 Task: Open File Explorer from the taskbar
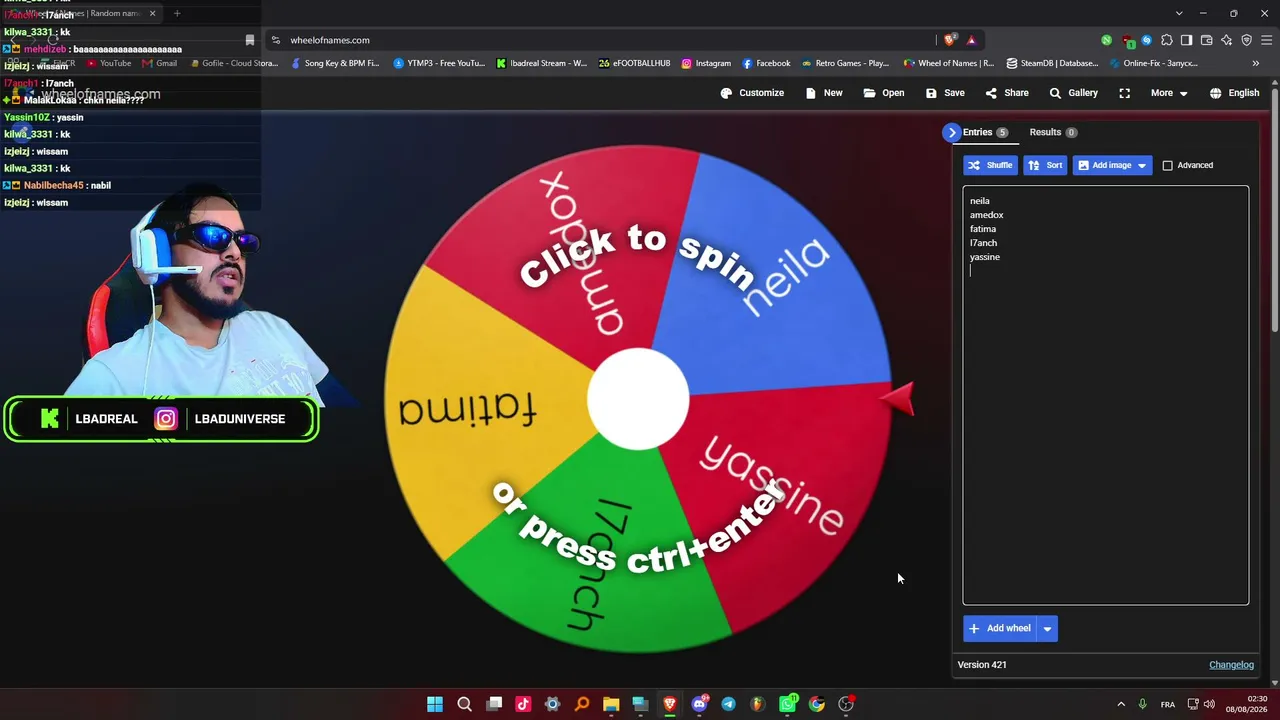tap(611, 704)
